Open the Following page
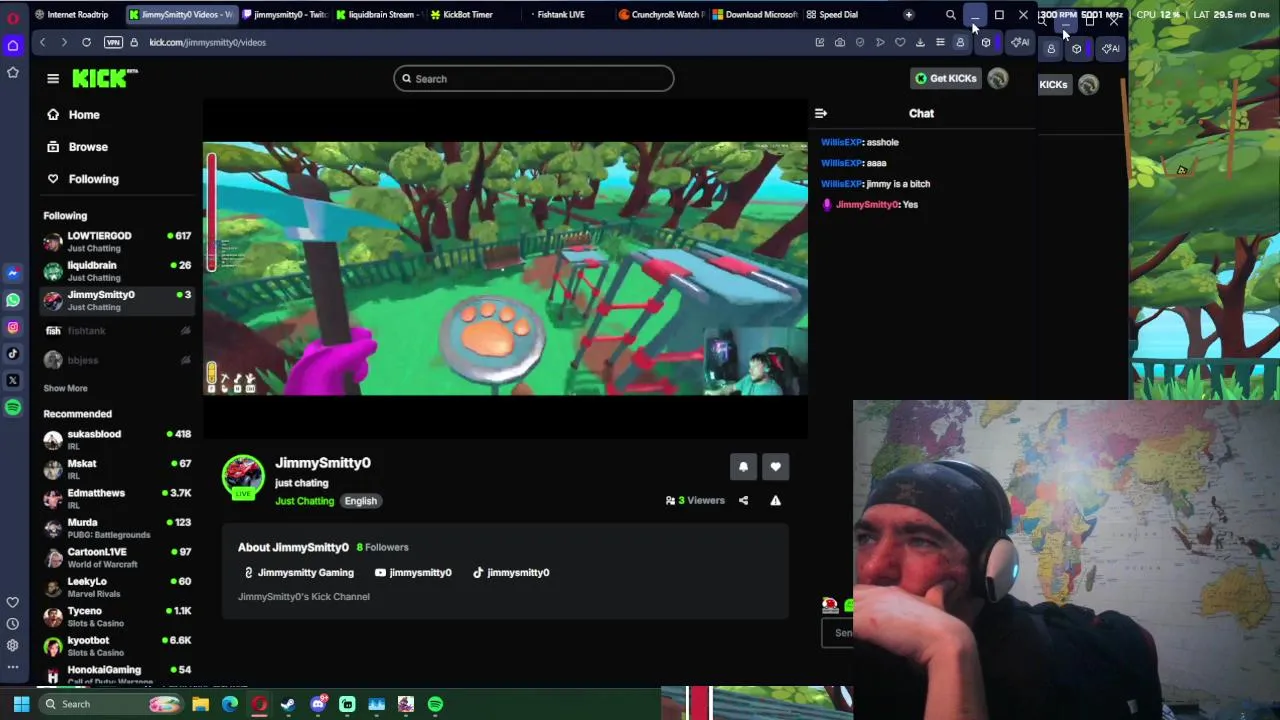This screenshot has height=720, width=1280. click(93, 179)
